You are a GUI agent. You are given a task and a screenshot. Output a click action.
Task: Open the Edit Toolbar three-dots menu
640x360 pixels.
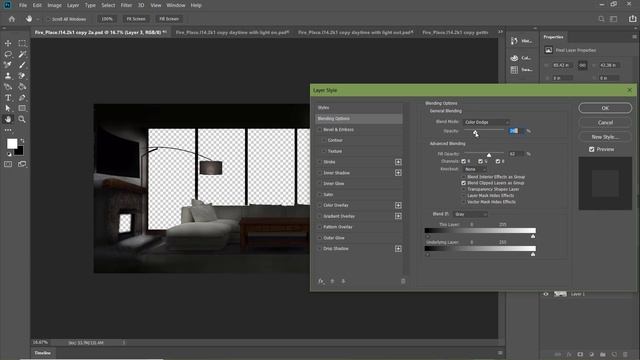click(8, 130)
